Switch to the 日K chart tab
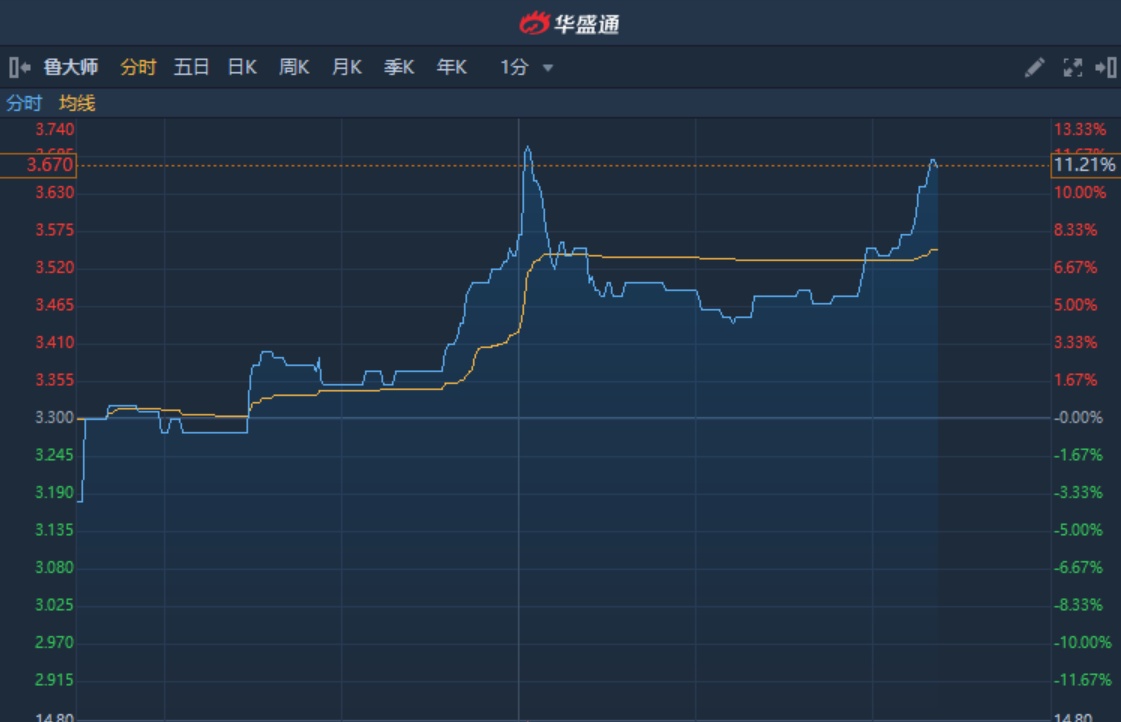 point(242,67)
